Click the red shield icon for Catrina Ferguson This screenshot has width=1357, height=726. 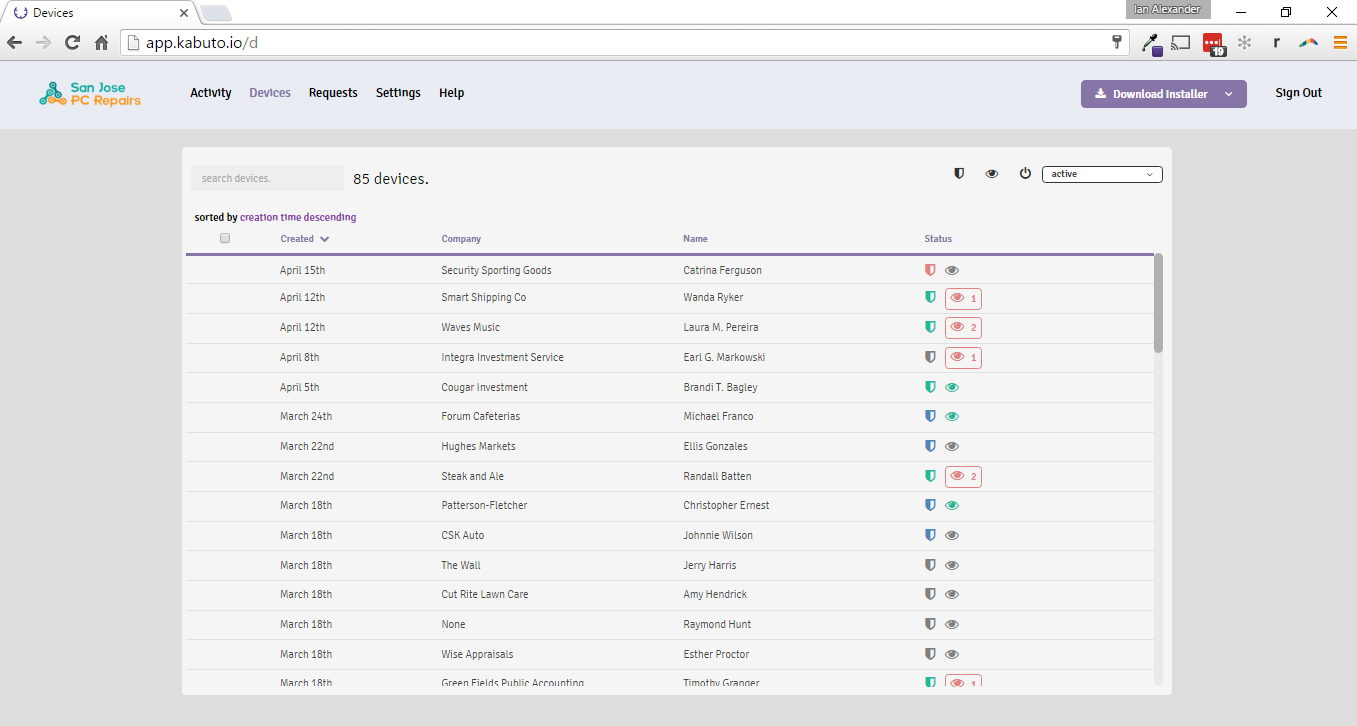930,270
